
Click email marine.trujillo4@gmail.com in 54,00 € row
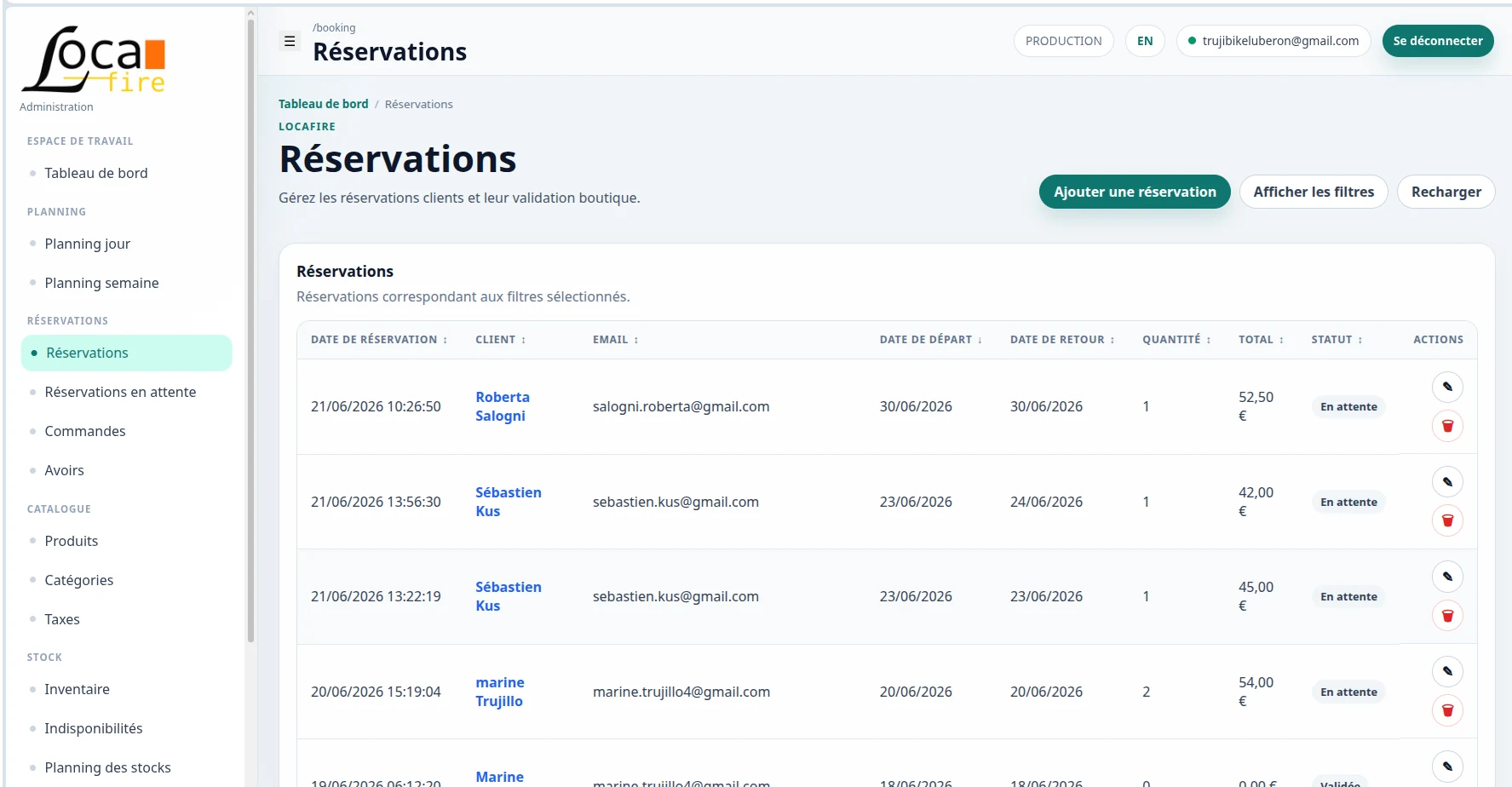point(681,692)
